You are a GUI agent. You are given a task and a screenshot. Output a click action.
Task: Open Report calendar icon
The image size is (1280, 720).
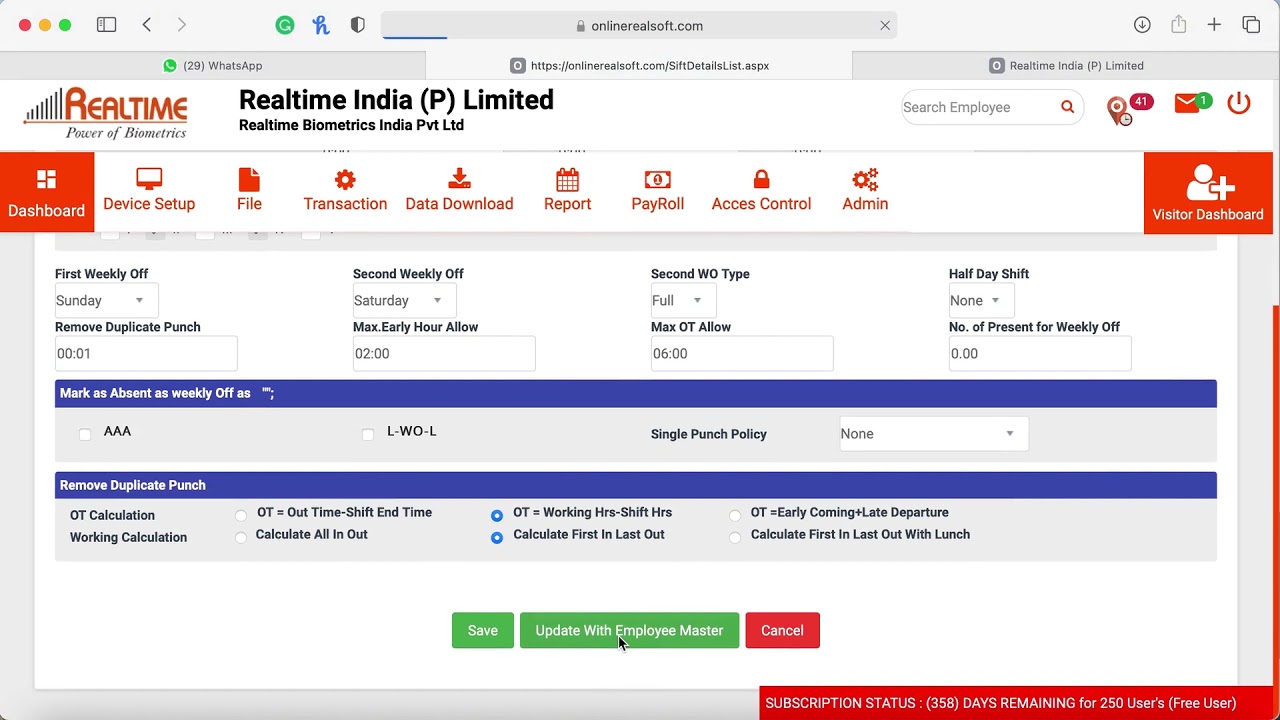click(567, 180)
